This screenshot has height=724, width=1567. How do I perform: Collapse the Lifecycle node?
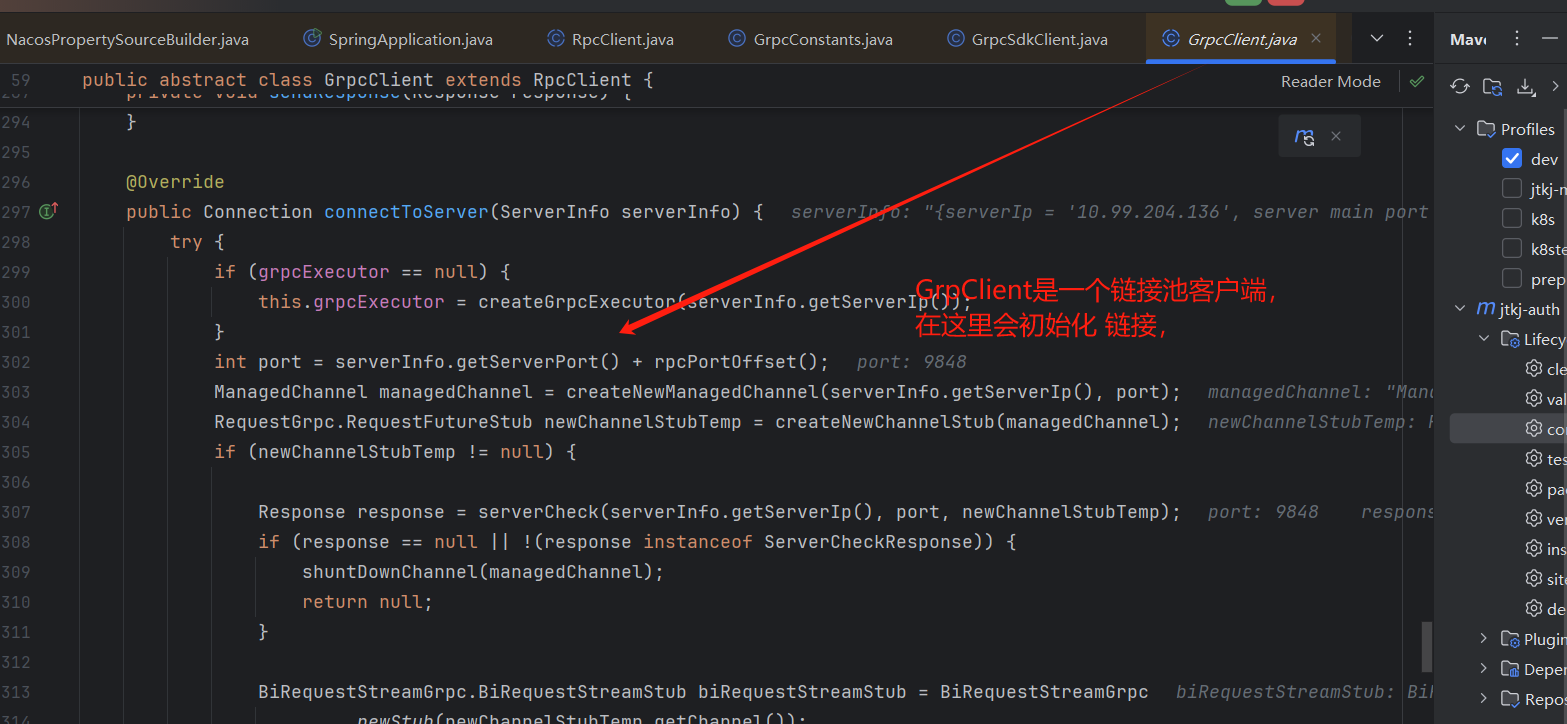[x=1483, y=338]
